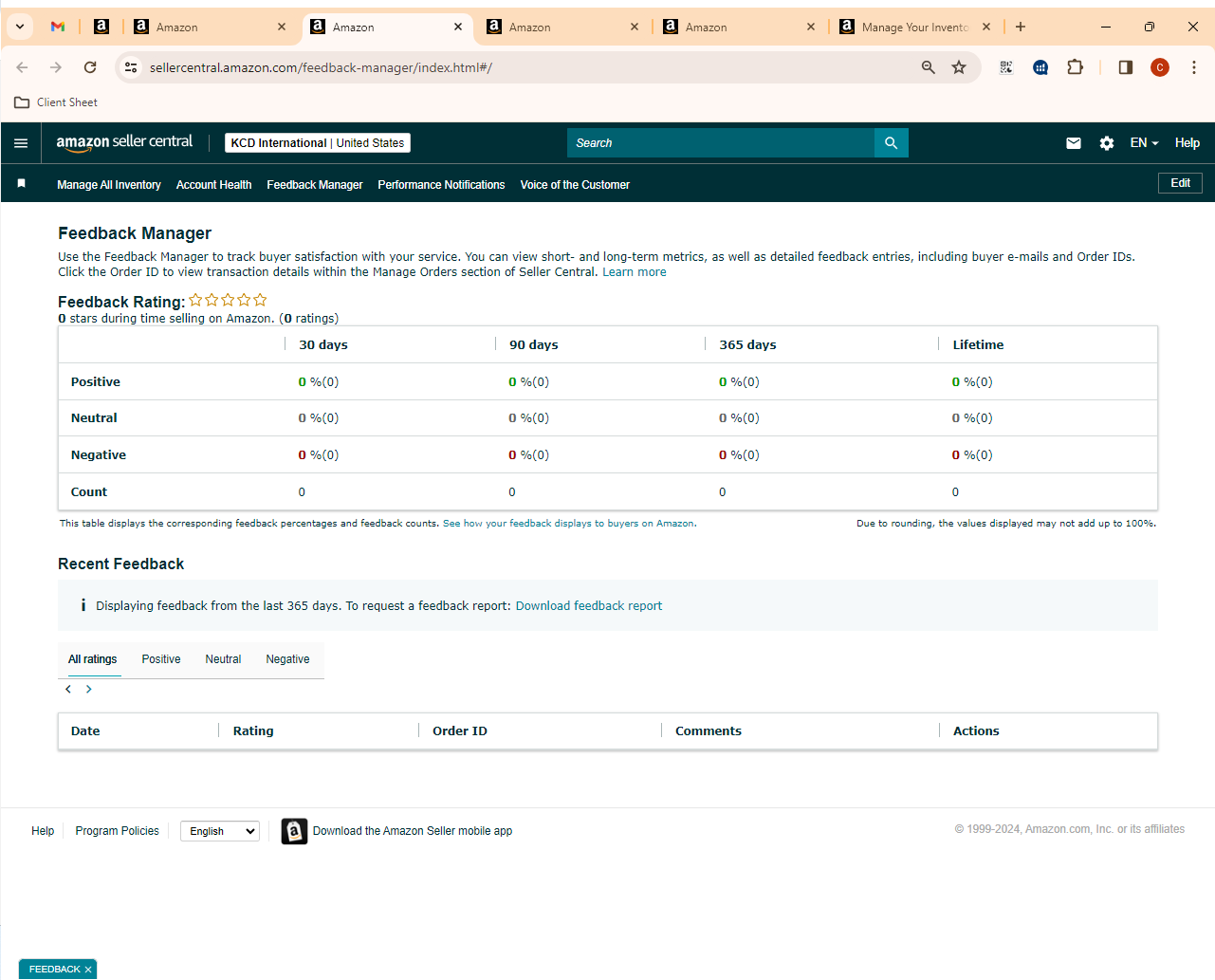The height and width of the screenshot is (980, 1215).
Task: Open Program Policies link
Action: point(118,831)
